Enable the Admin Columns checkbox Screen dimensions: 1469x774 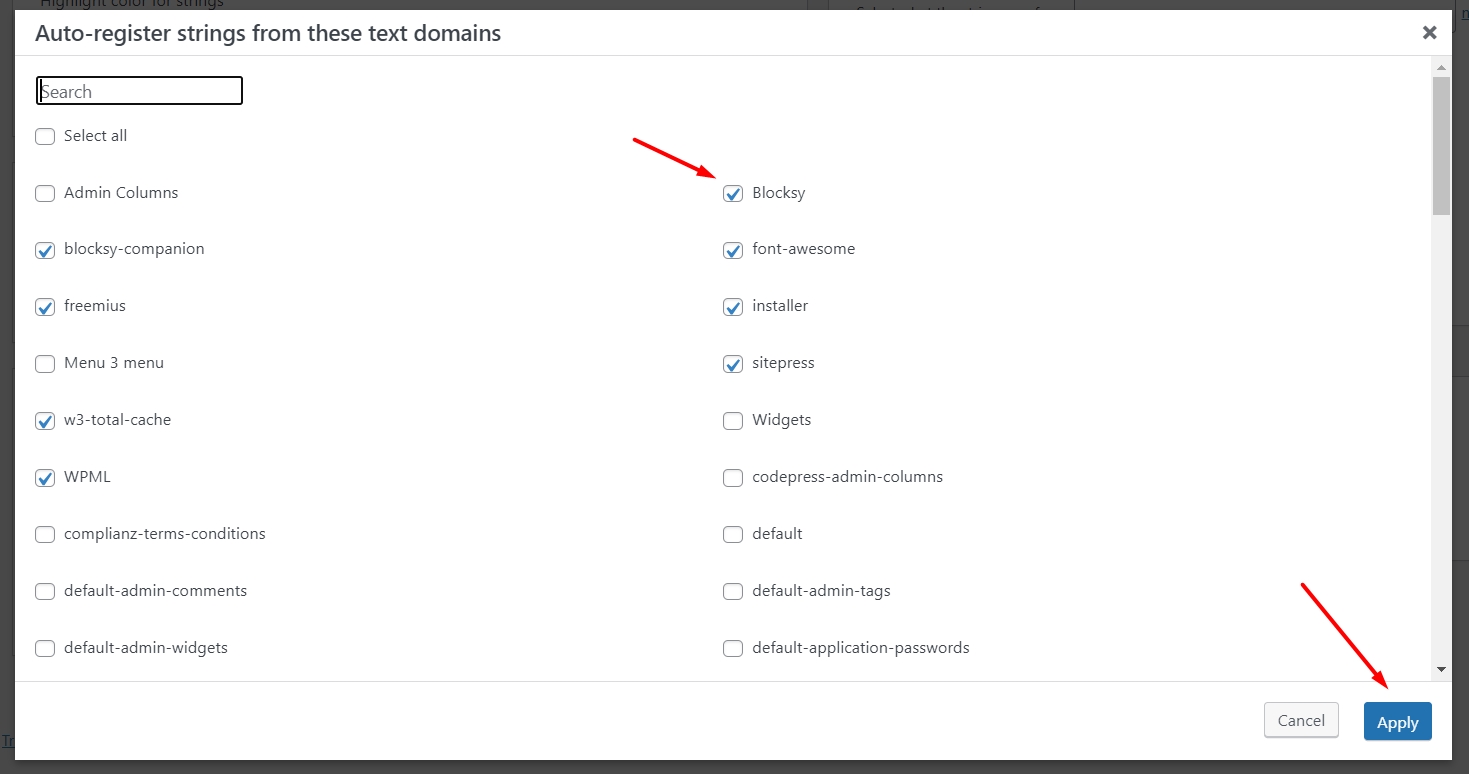pos(45,193)
